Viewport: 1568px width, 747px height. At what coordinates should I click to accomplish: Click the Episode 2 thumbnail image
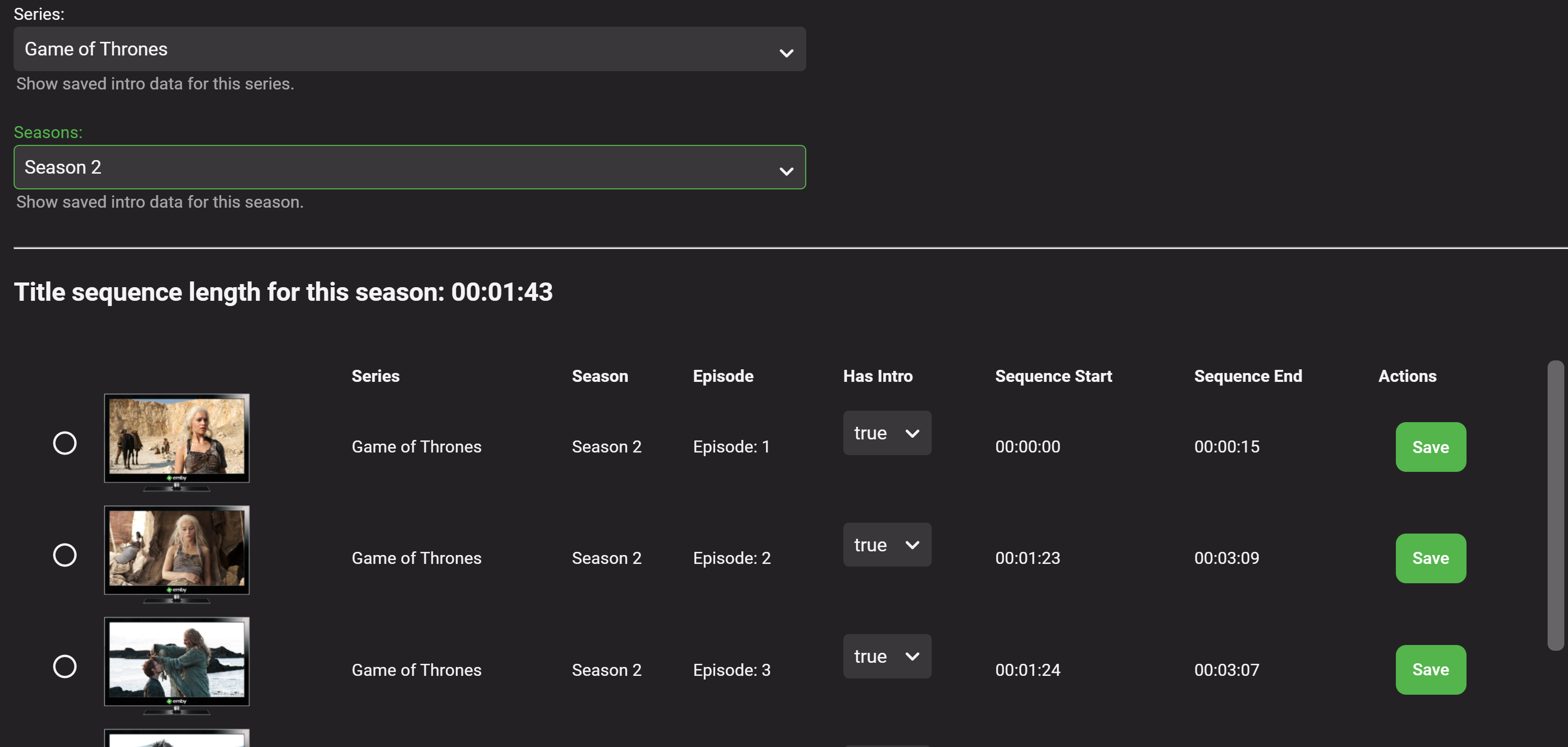(176, 551)
